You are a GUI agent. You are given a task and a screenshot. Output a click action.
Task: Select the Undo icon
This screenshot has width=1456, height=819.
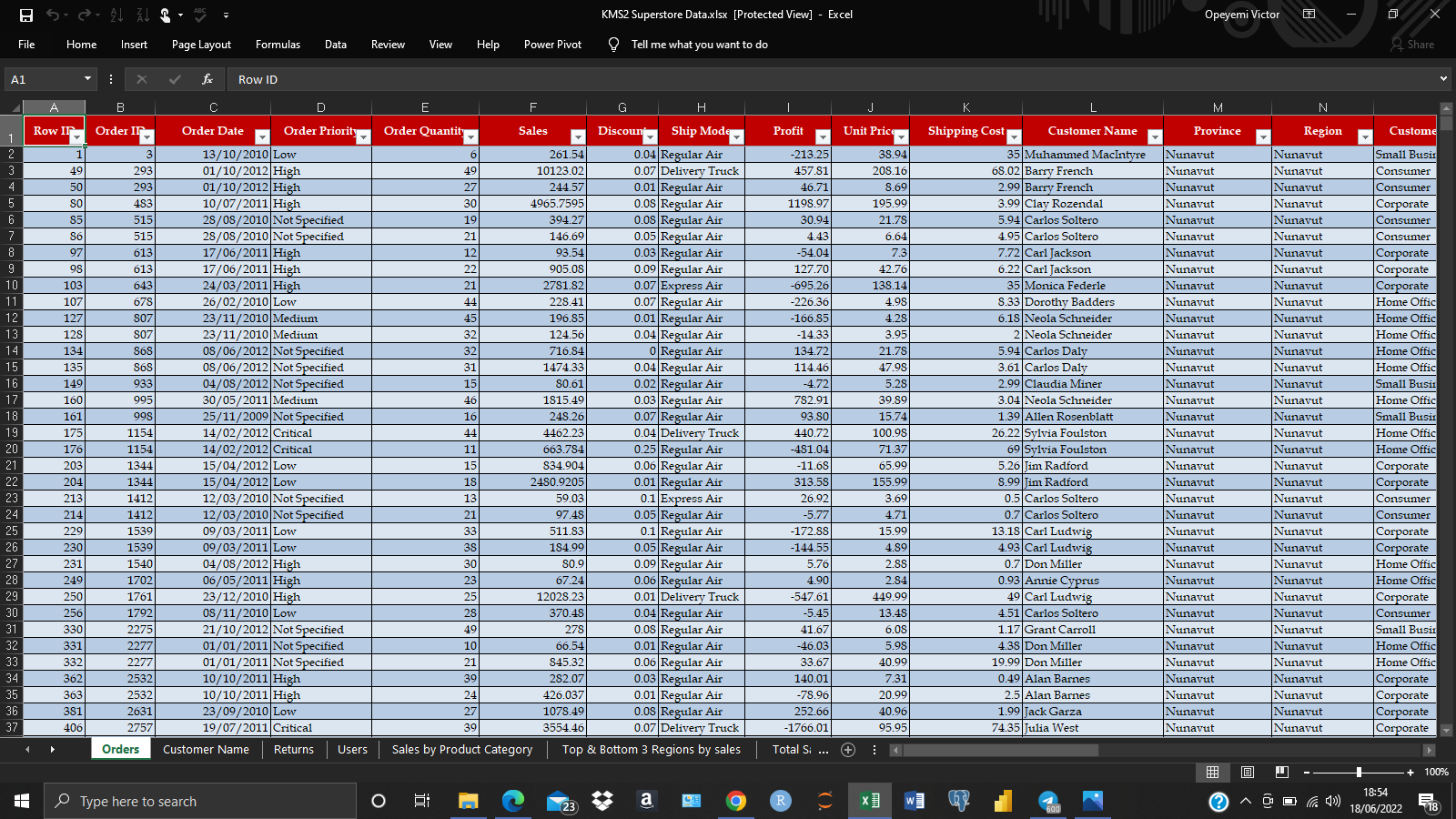tap(56, 14)
